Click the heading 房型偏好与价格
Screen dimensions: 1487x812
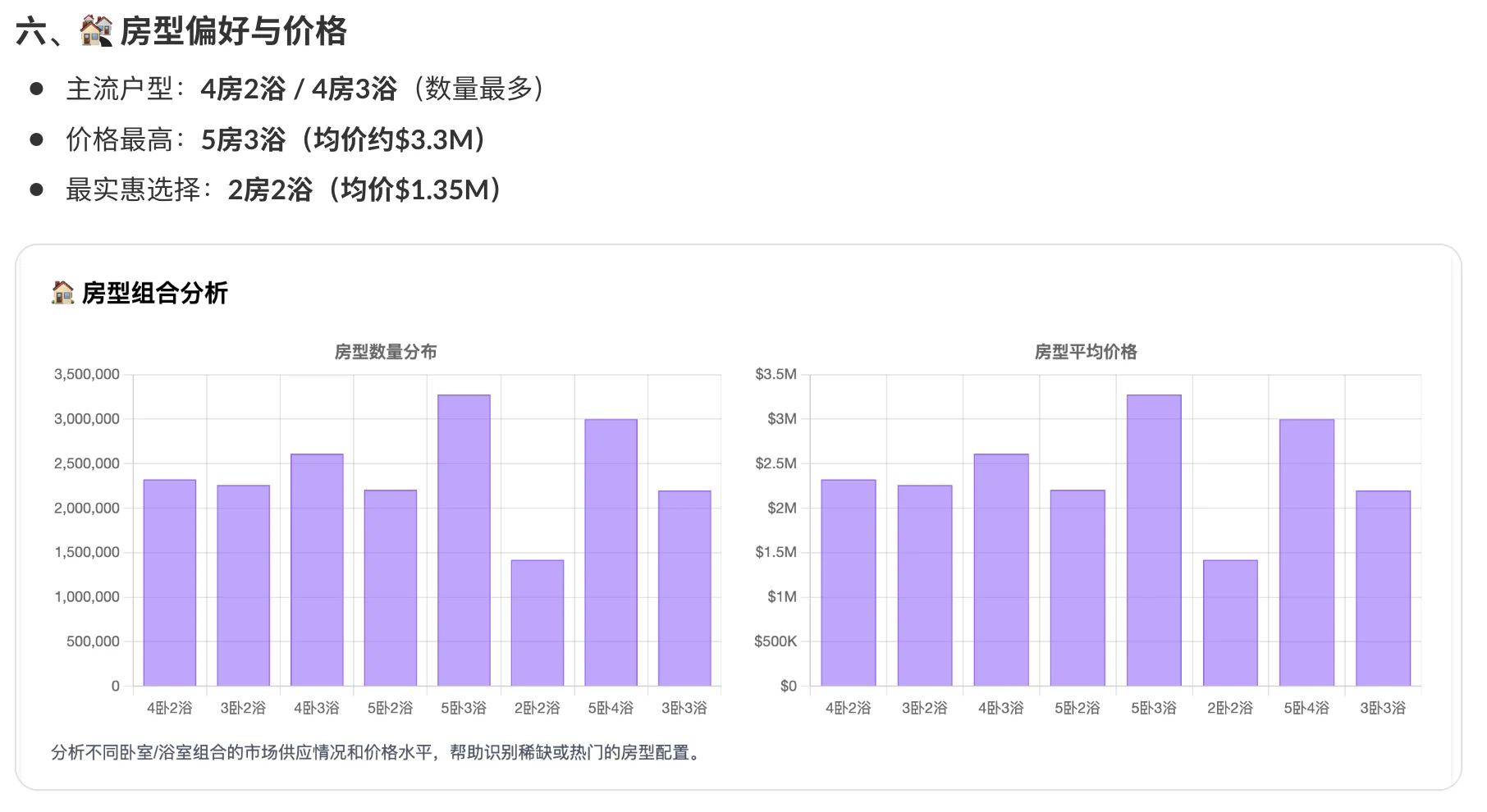click(234, 31)
